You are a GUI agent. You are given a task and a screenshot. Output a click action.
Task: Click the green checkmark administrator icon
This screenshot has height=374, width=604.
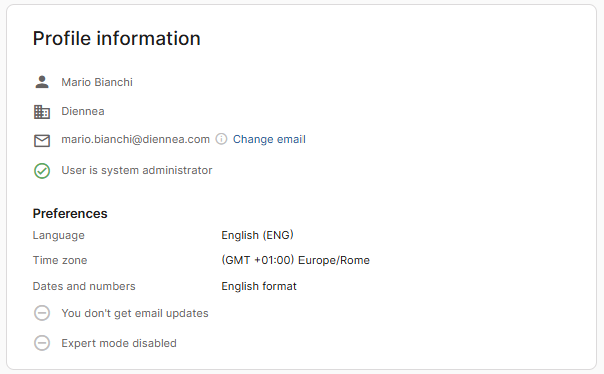pyautogui.click(x=42, y=171)
